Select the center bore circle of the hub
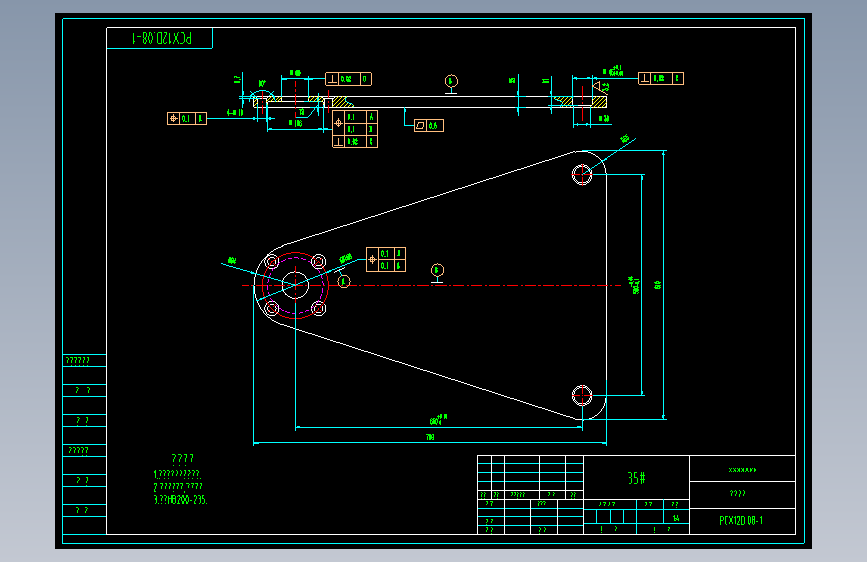 click(295, 285)
